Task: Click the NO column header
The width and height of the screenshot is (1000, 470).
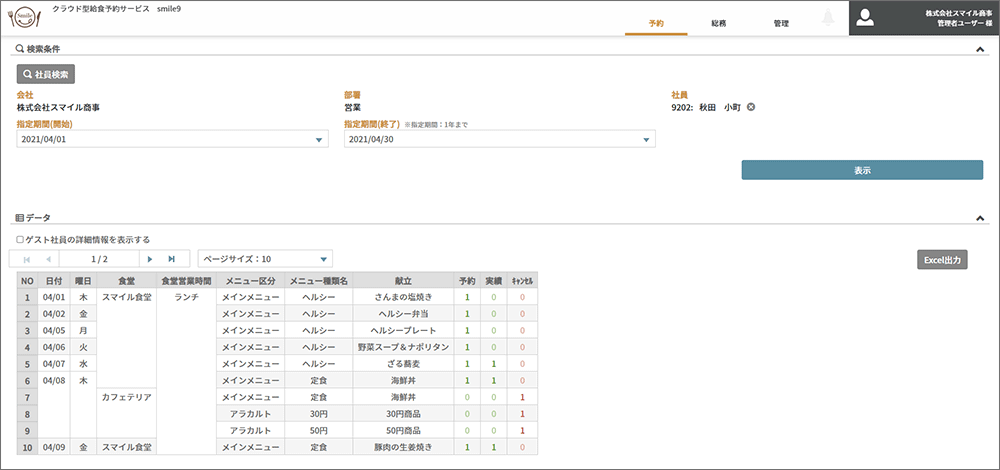Action: (27, 281)
